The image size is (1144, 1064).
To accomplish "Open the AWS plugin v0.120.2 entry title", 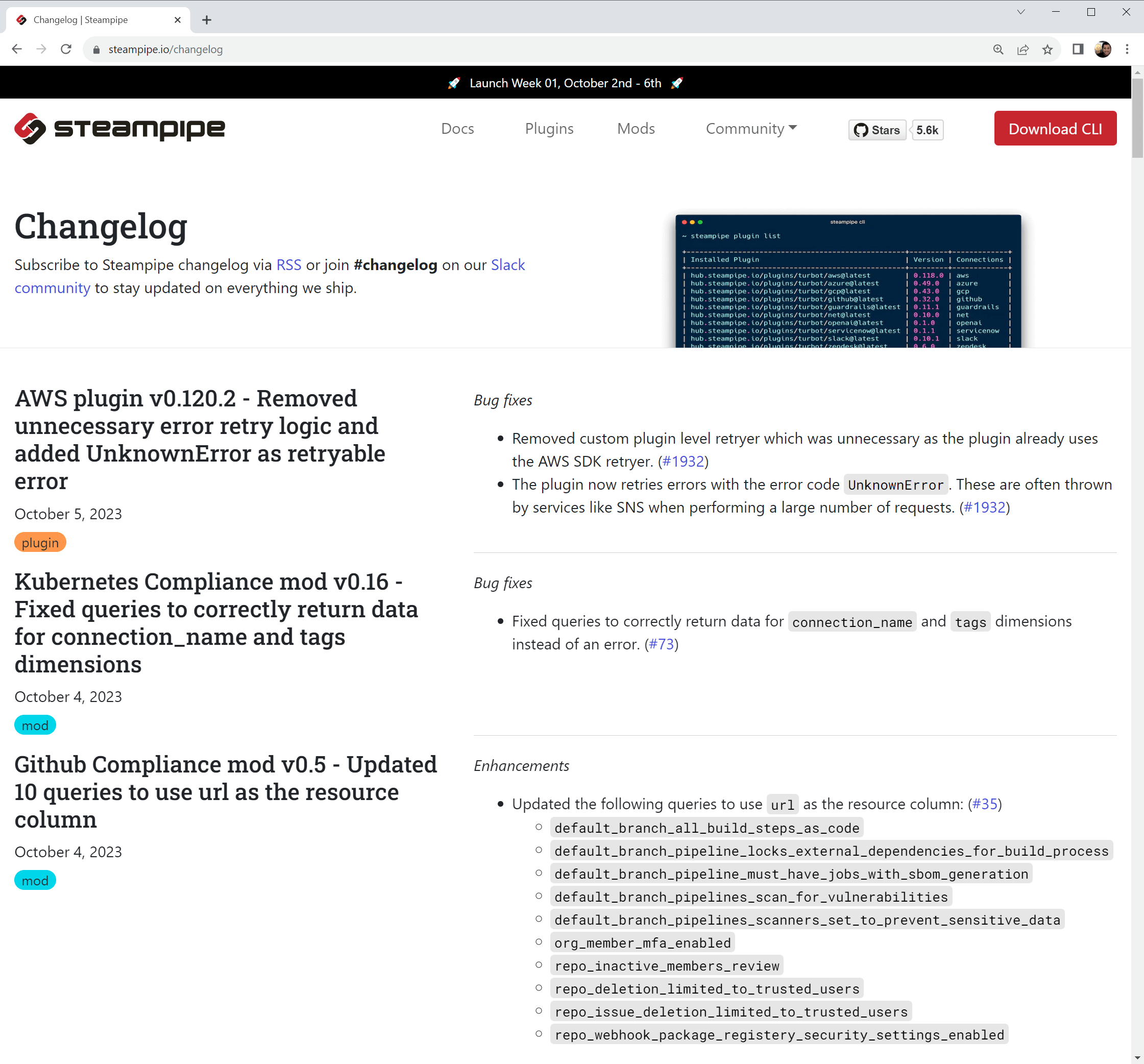I will click(x=200, y=440).
